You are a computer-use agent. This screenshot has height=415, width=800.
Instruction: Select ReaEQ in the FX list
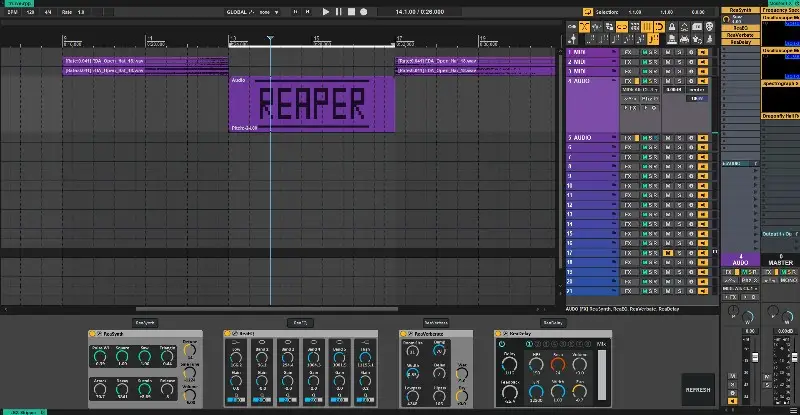740,28
